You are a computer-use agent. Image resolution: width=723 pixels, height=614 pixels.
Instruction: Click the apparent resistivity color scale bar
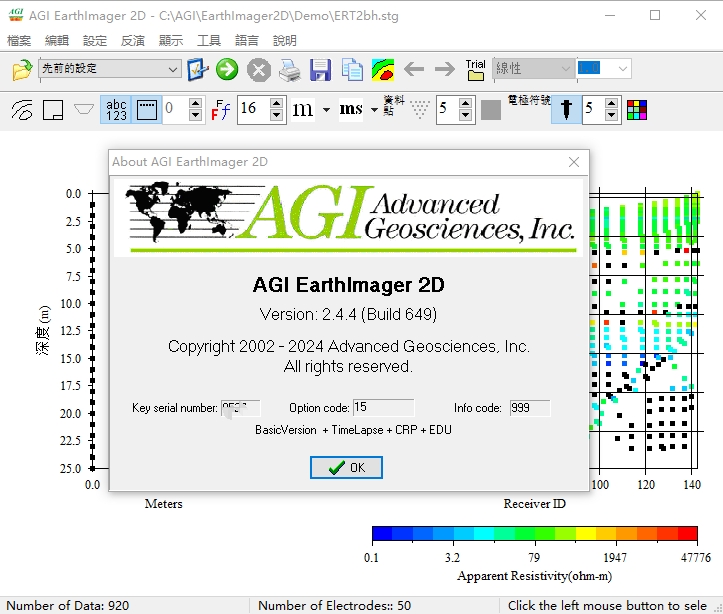(535, 533)
